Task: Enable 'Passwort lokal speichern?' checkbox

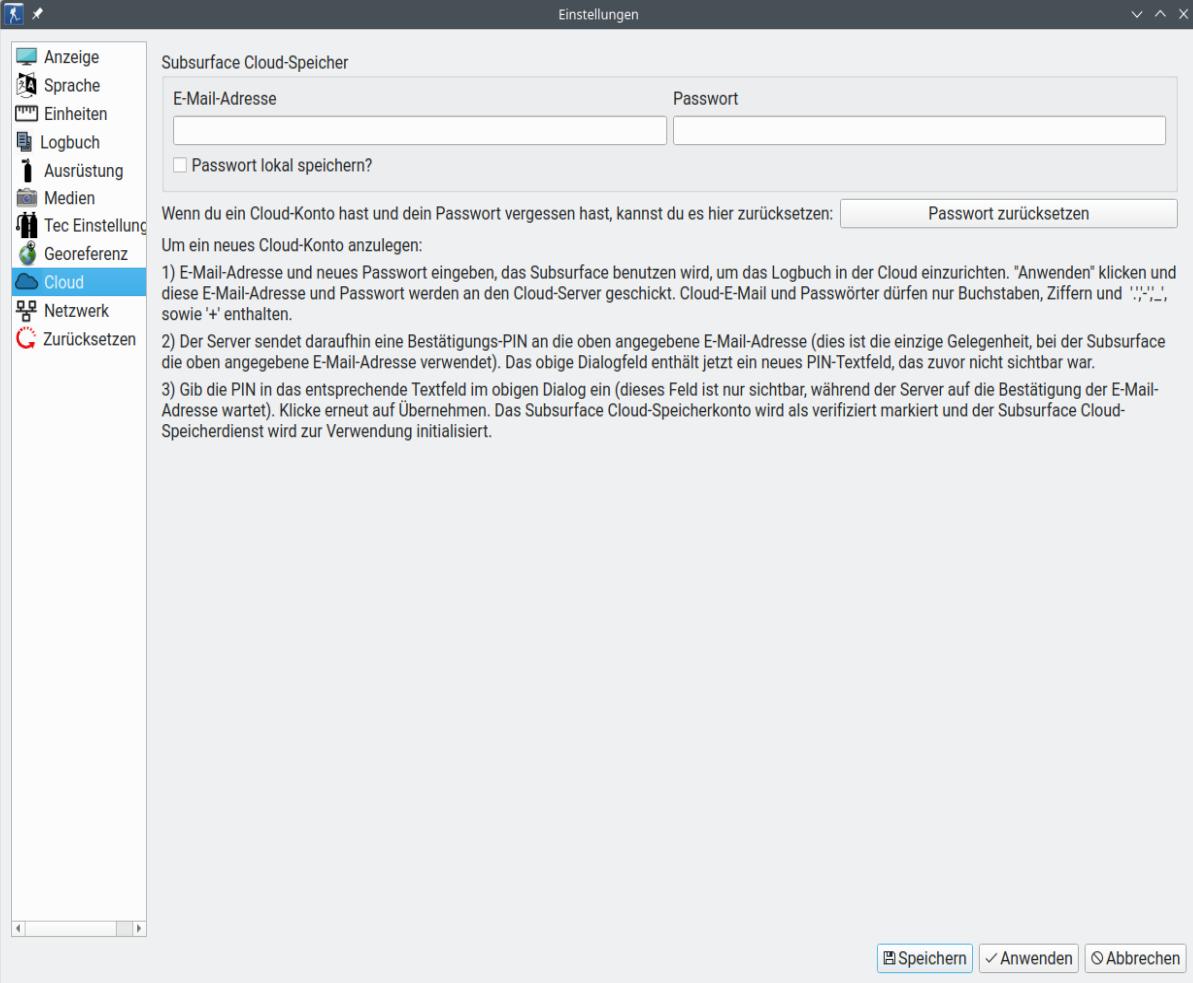Action: pos(180,165)
